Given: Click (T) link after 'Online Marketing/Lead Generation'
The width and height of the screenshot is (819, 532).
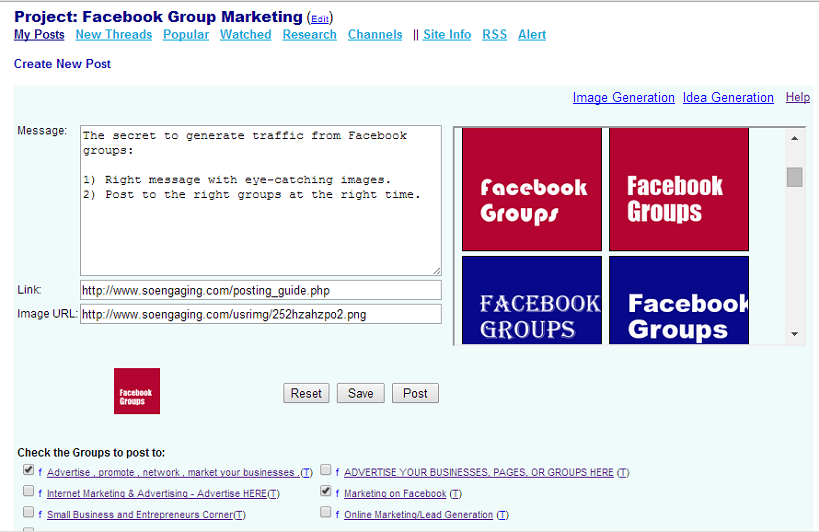Looking at the screenshot, I should pos(502,515).
